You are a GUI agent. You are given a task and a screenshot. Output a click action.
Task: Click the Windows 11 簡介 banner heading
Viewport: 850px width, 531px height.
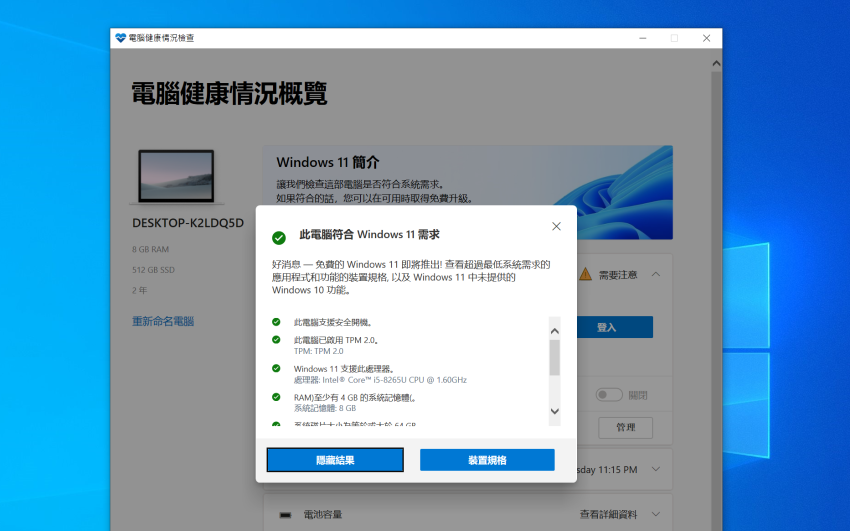[x=327, y=162]
